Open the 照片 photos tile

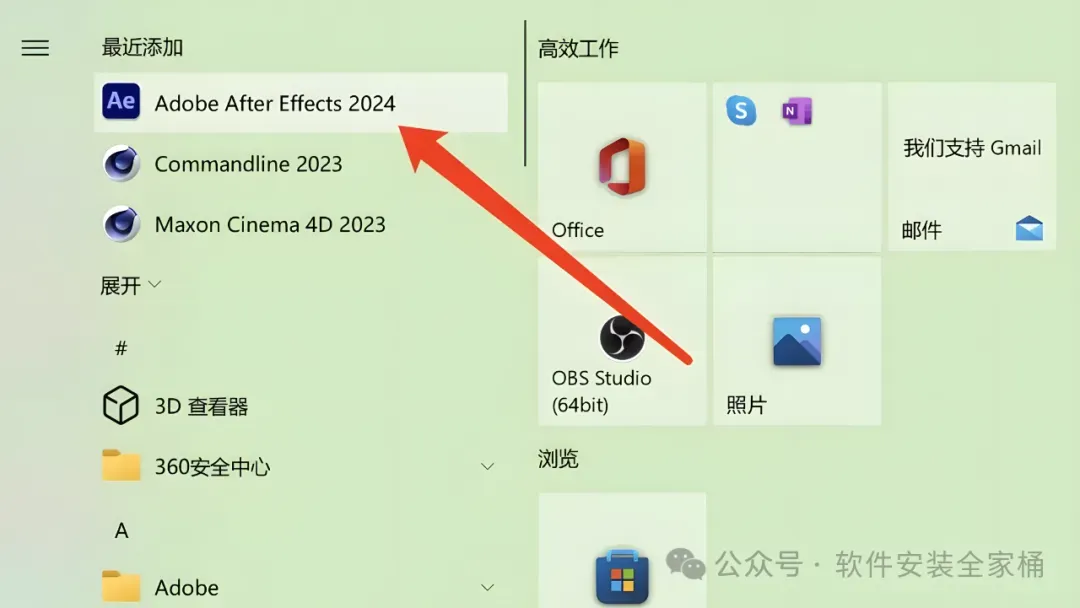pos(797,341)
